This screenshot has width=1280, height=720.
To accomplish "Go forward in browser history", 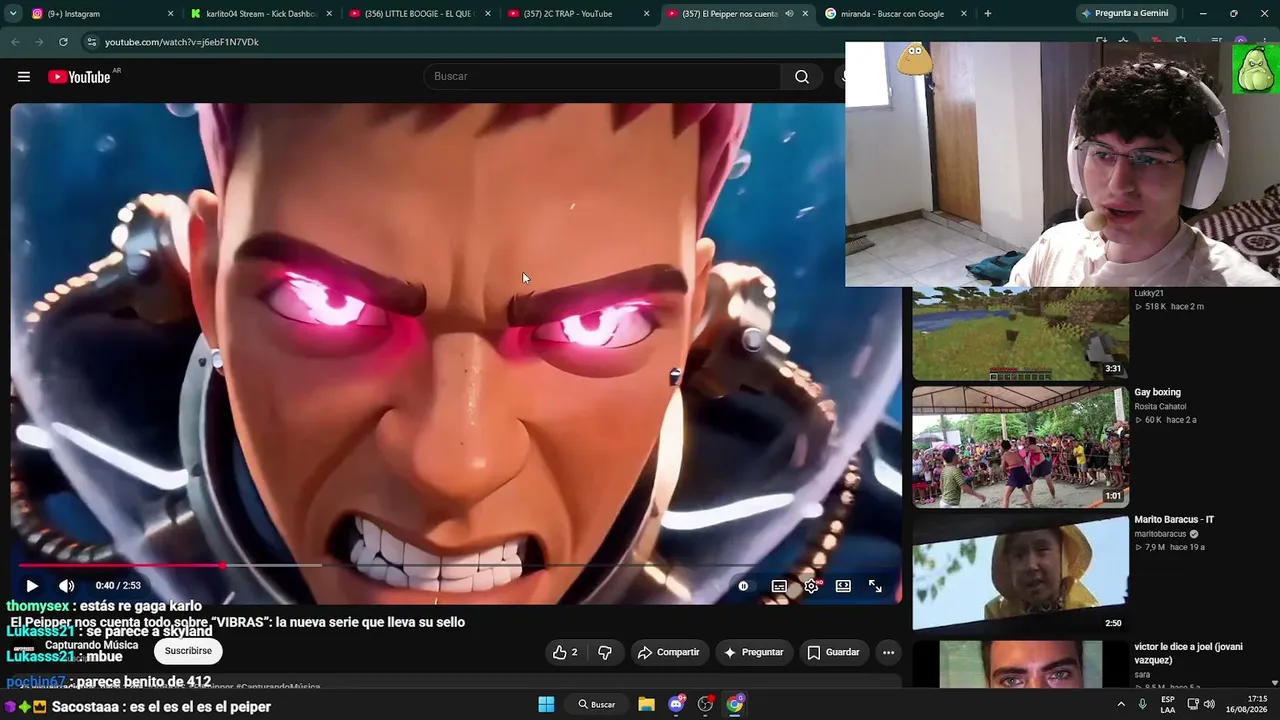I will 39,42.
